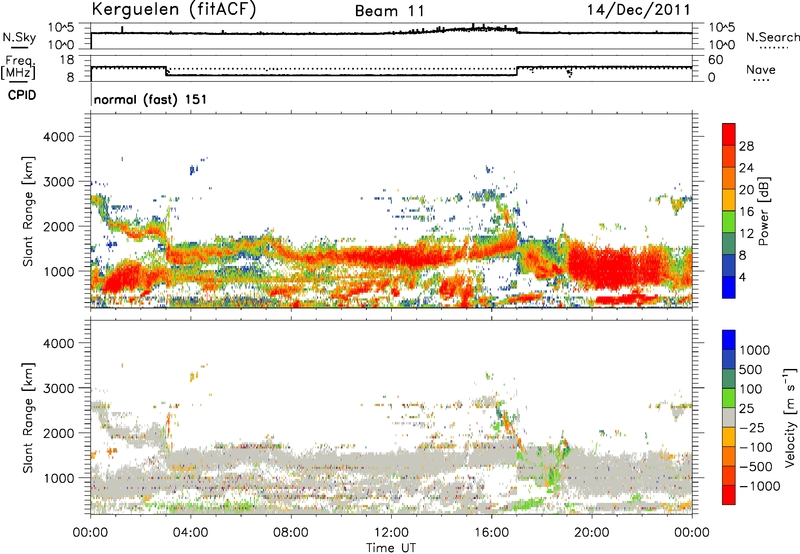The height and width of the screenshot is (554, 800).
Task: Click the '2000' tick of the velocity panel
Action: [x=58, y=433]
